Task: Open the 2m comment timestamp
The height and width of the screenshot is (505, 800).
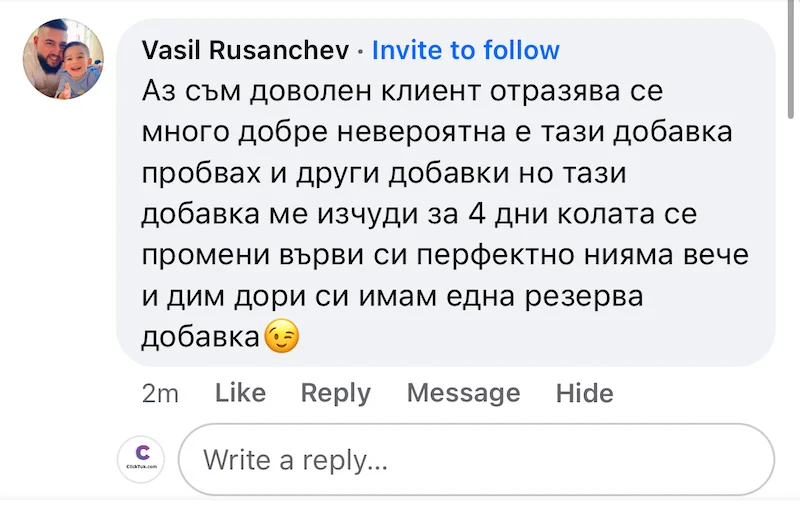Action: tap(160, 393)
